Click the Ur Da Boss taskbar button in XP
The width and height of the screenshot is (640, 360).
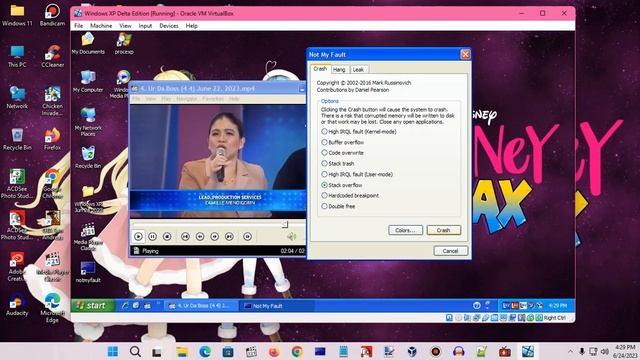tap(202, 306)
